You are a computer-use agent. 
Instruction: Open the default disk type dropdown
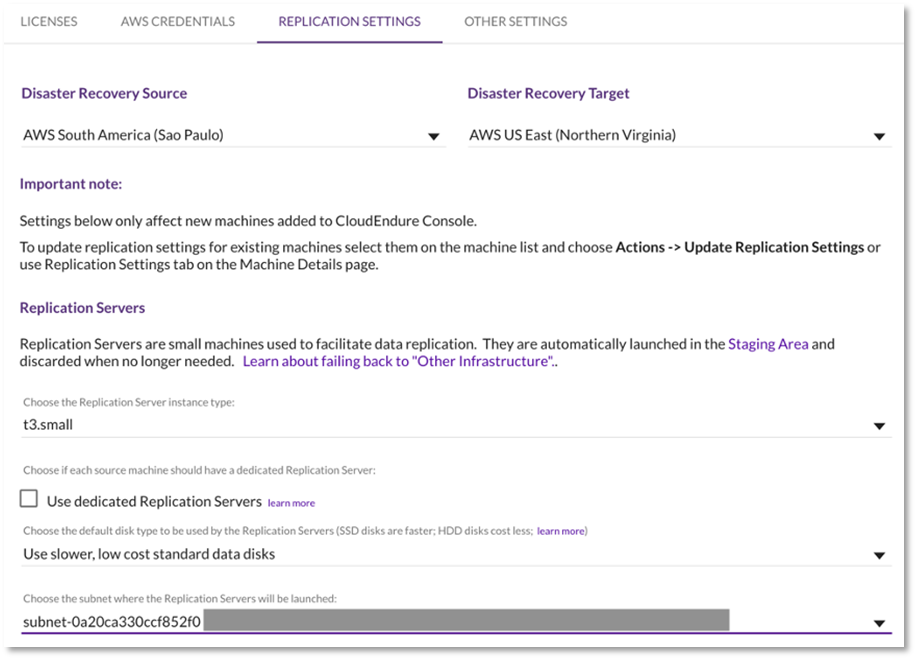(456, 554)
